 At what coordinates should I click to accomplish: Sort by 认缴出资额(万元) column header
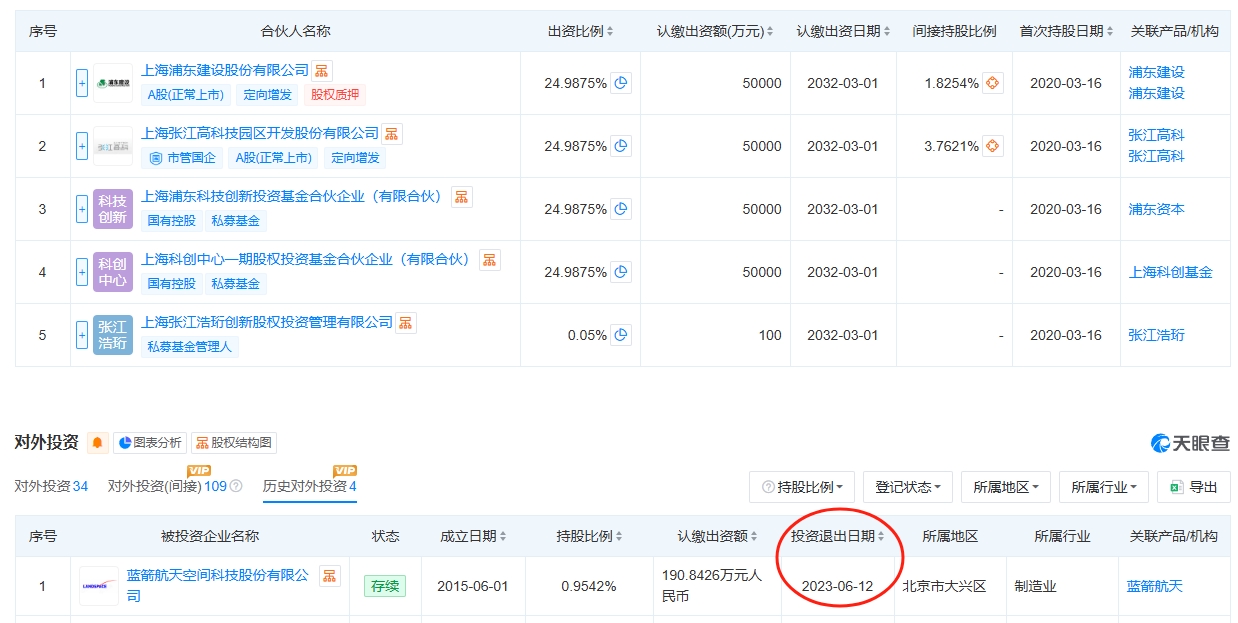click(x=715, y=31)
